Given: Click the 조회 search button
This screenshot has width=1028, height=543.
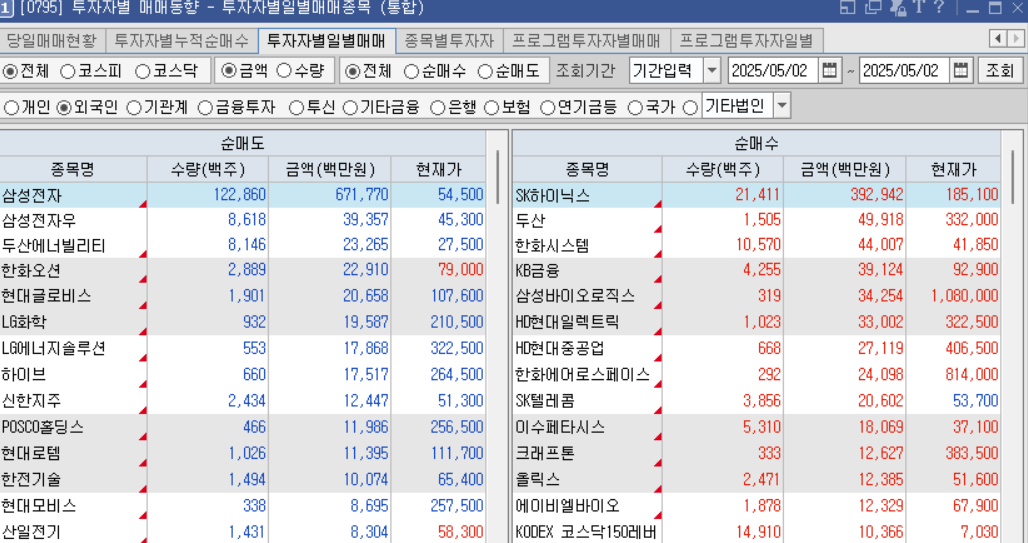Looking at the screenshot, I should pyautogui.click(x=1000, y=71).
